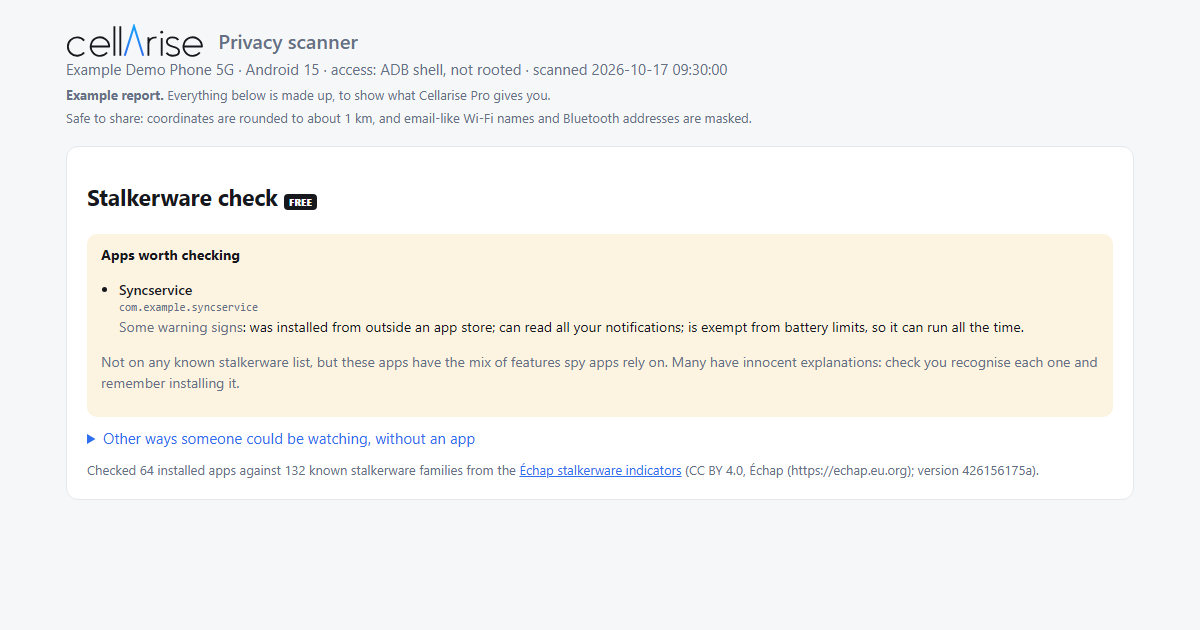Select the 'Stalkerware check' heading

[x=182, y=198]
